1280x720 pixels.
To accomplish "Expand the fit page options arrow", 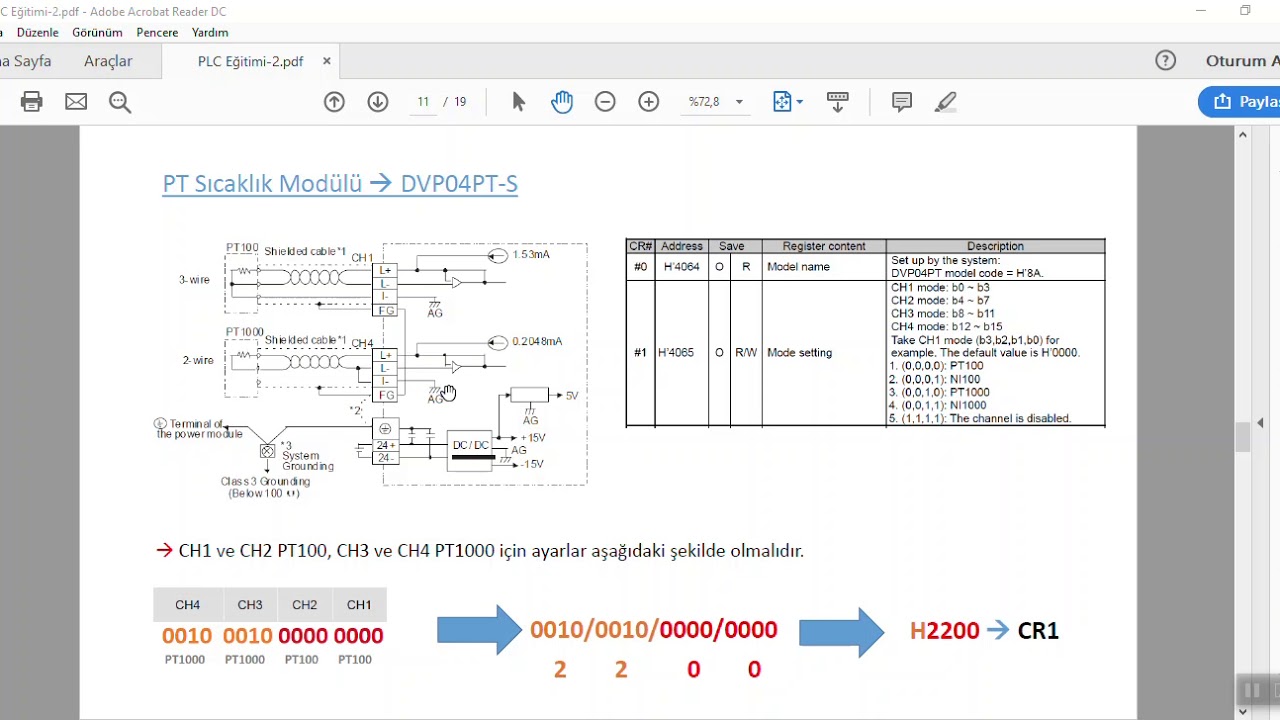I will [x=799, y=102].
